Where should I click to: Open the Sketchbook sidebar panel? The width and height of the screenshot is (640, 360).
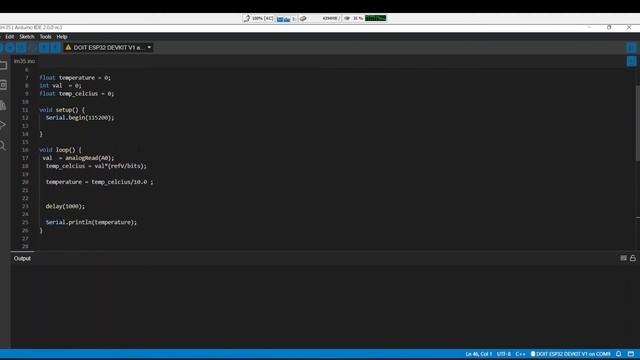(x=3, y=65)
